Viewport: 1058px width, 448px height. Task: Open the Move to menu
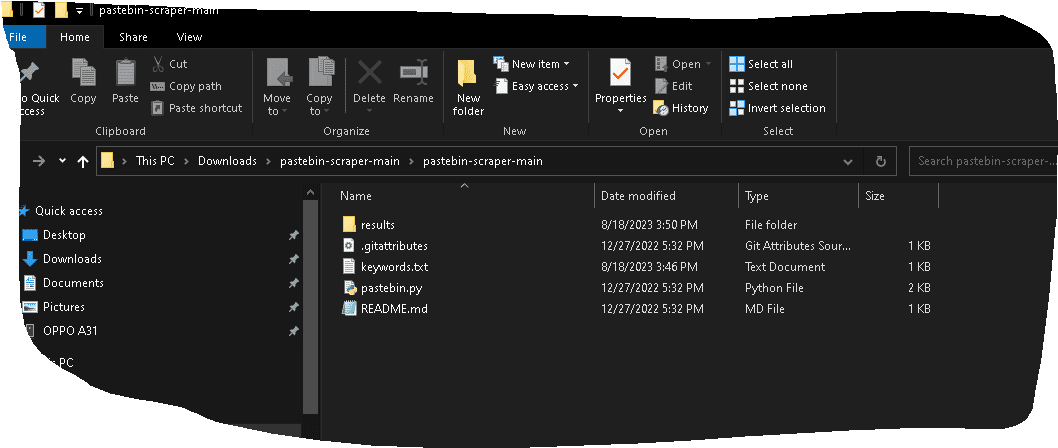pyautogui.click(x=277, y=86)
